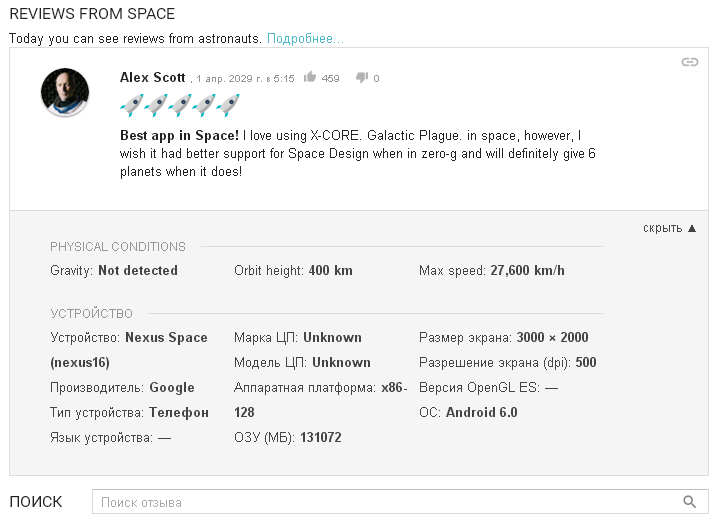Select the first rocket rating icon
Image resolution: width=721 pixels, height=531 pixels.
point(132,105)
